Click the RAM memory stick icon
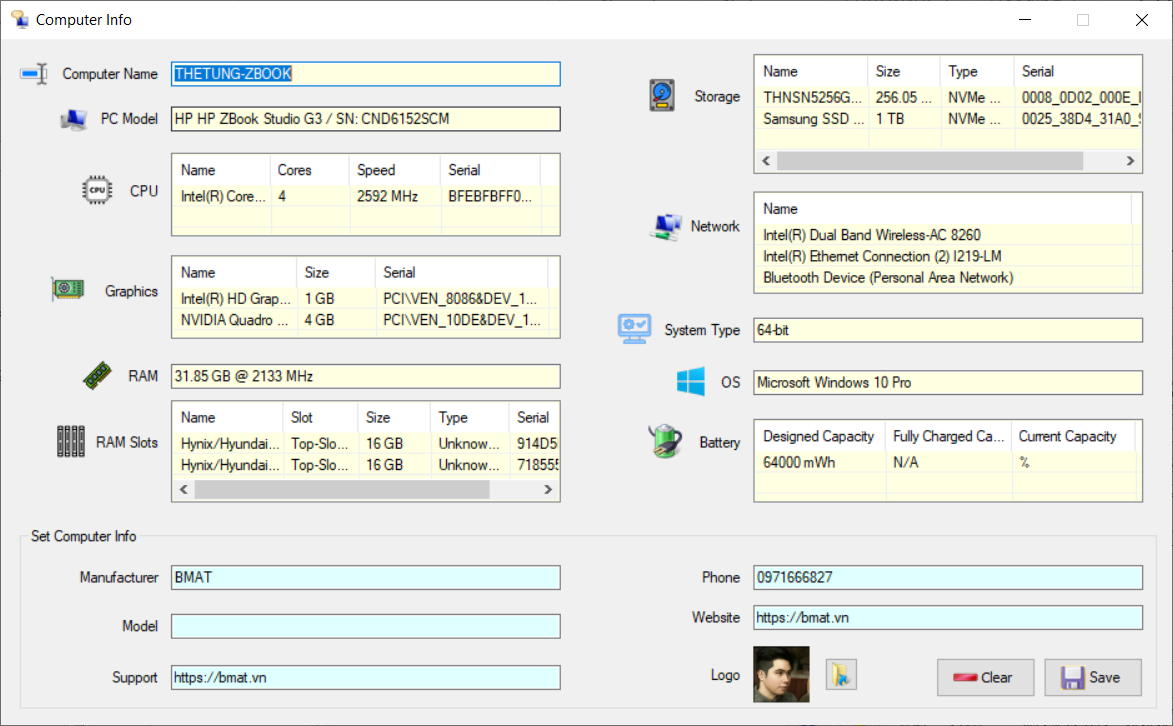 (x=97, y=376)
